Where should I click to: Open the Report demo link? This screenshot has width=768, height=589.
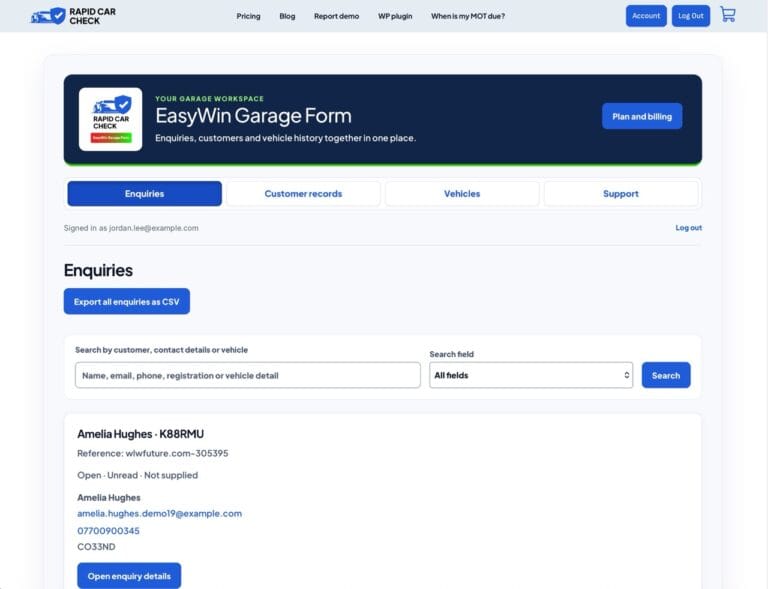(336, 16)
